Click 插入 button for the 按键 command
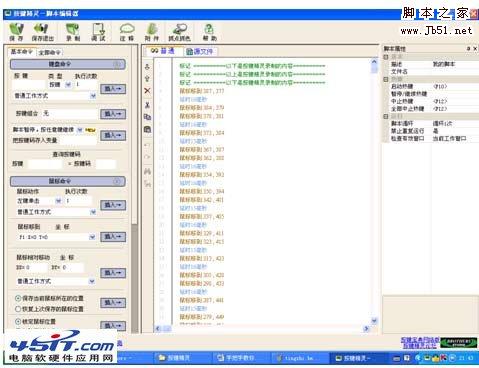 coord(113,89)
